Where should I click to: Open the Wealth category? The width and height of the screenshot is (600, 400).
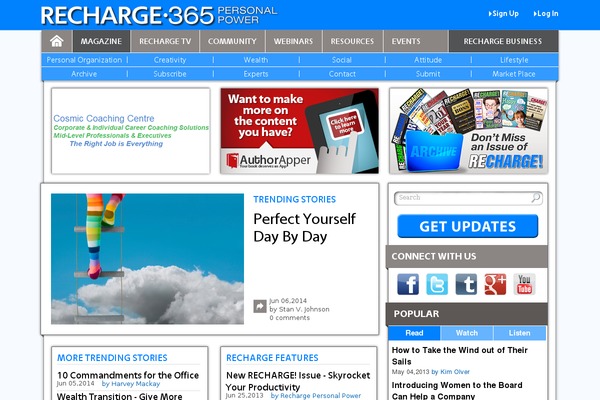[256, 60]
